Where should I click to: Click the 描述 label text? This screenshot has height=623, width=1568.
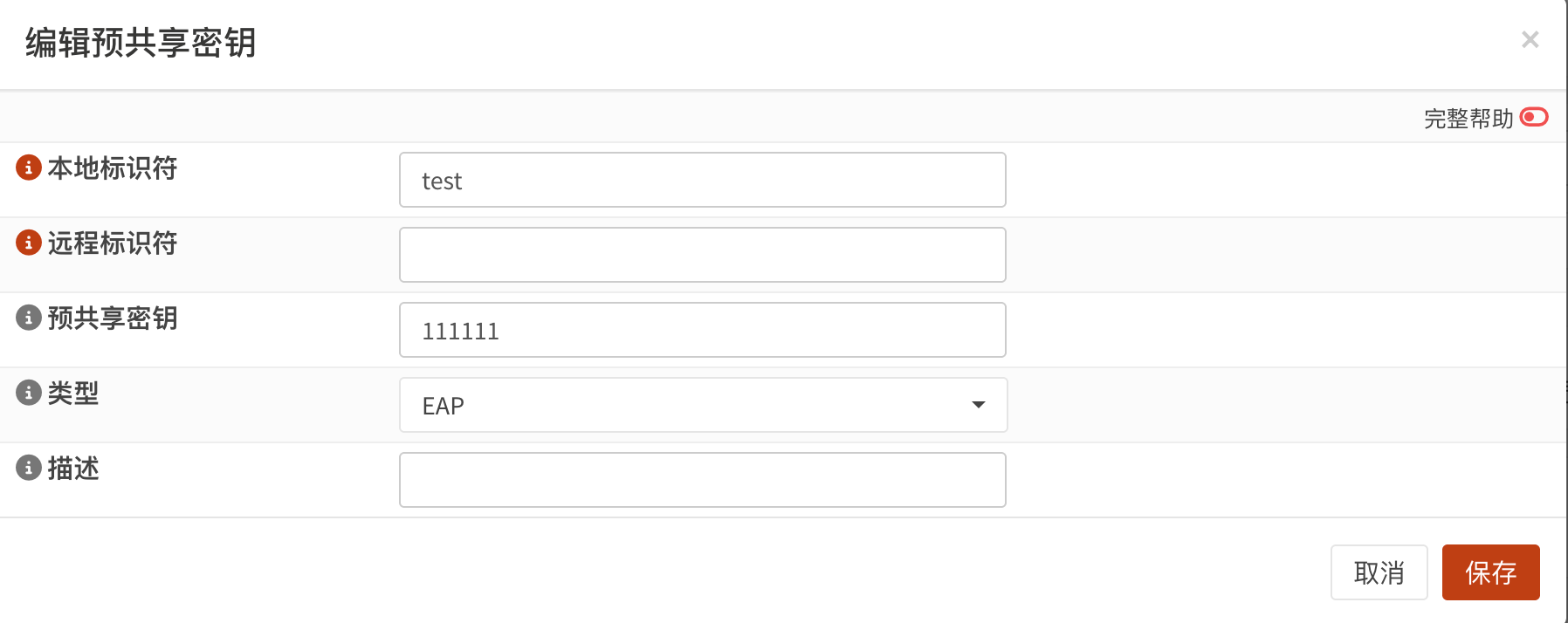[x=73, y=468]
